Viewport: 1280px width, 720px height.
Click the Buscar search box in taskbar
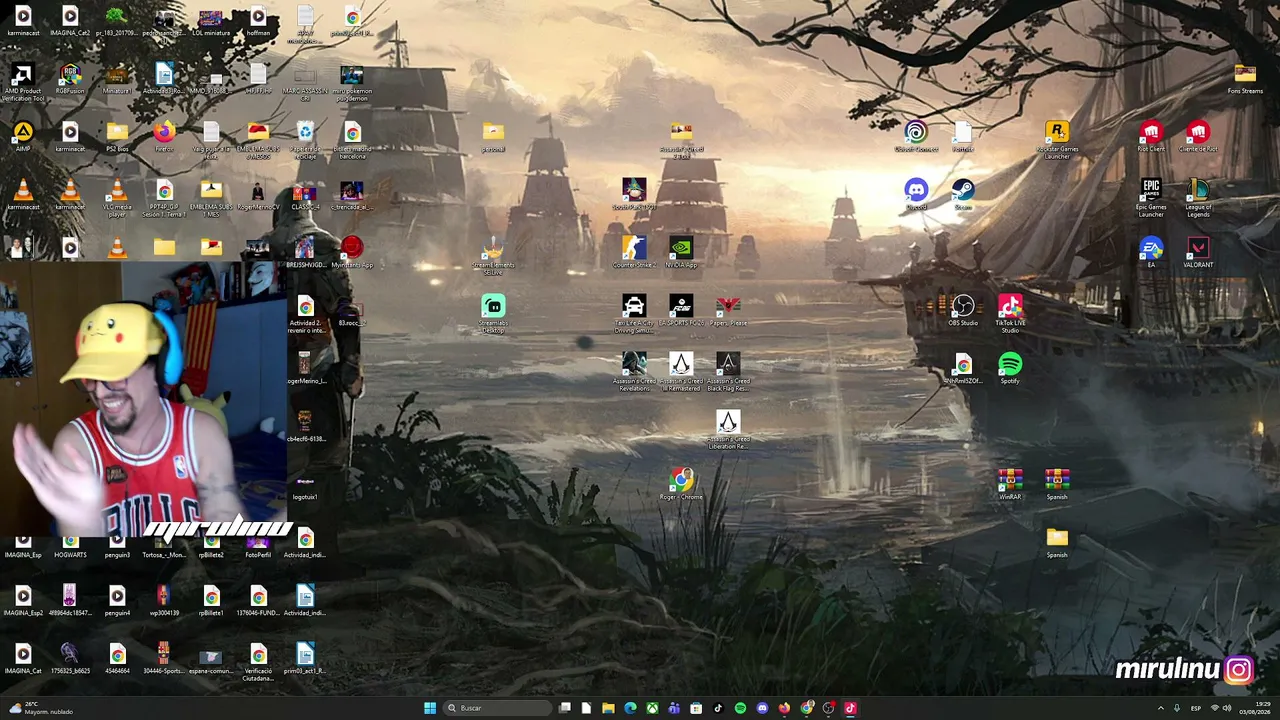[498, 708]
